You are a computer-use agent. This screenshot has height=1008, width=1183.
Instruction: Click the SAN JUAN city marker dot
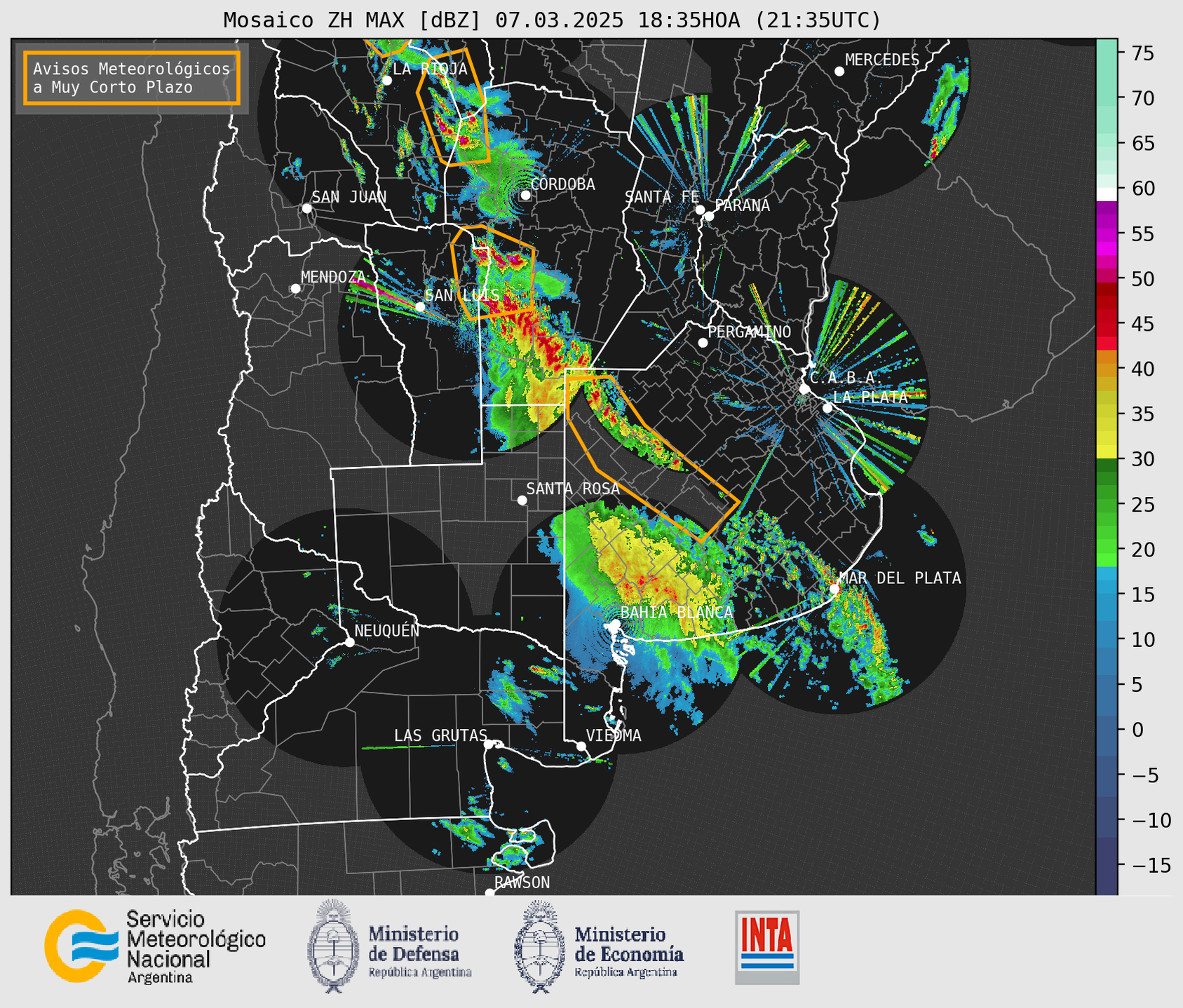(306, 208)
